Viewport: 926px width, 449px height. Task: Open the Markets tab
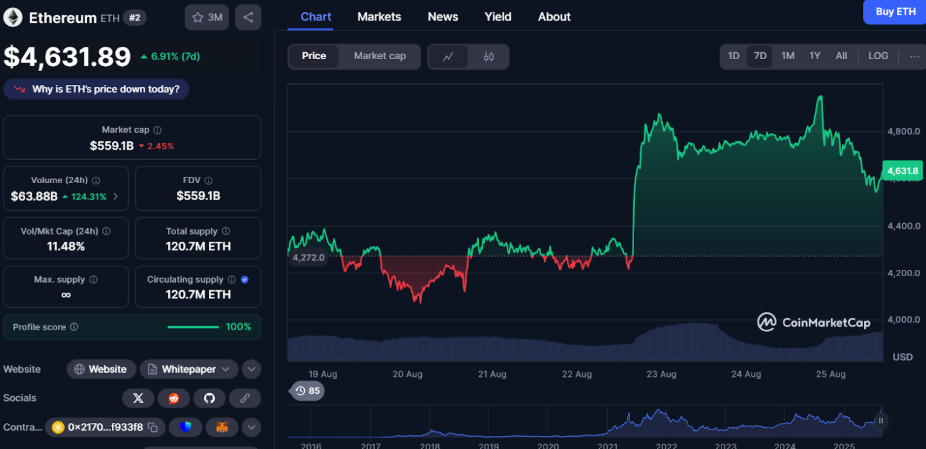(379, 17)
